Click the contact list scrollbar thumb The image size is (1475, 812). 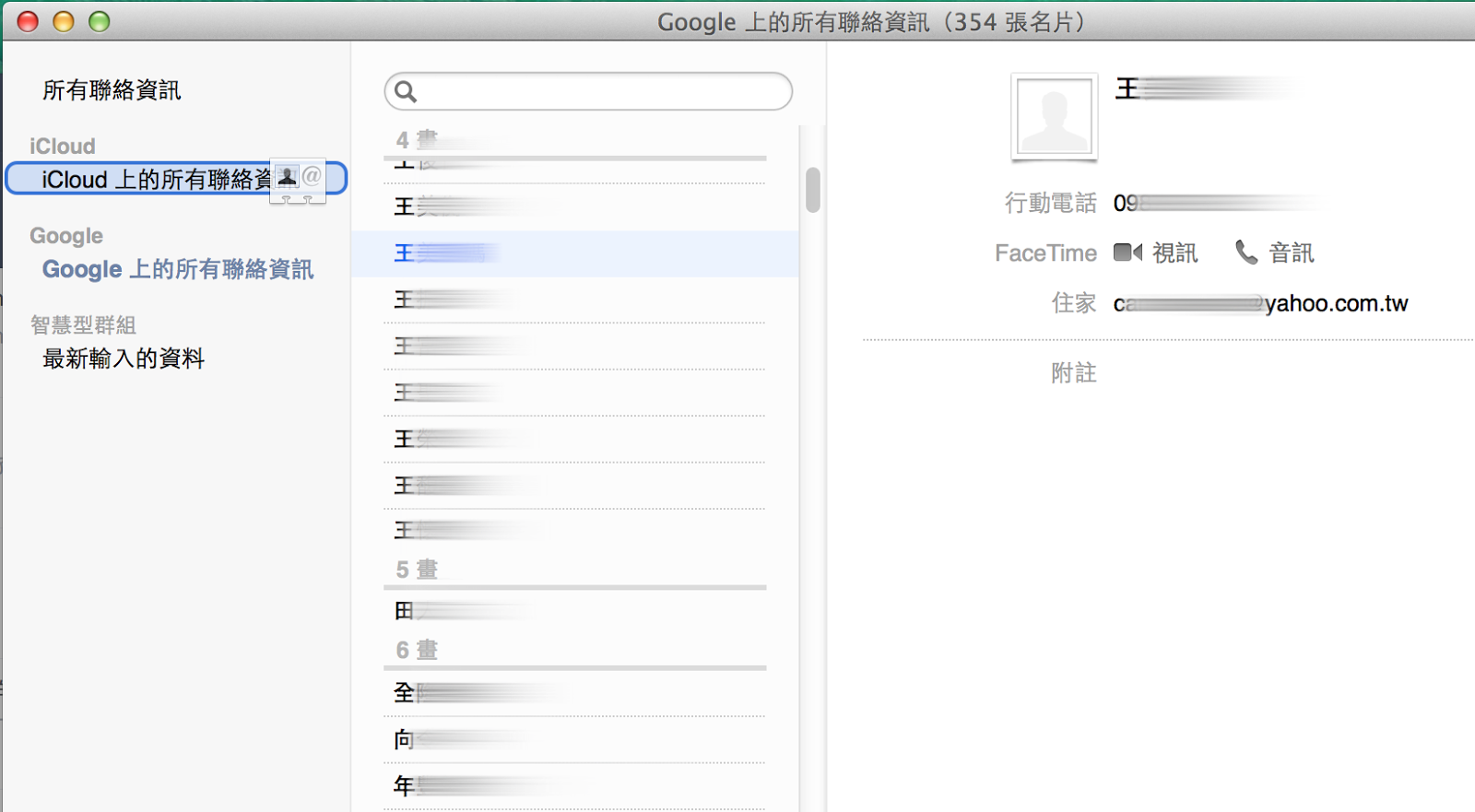click(x=812, y=190)
